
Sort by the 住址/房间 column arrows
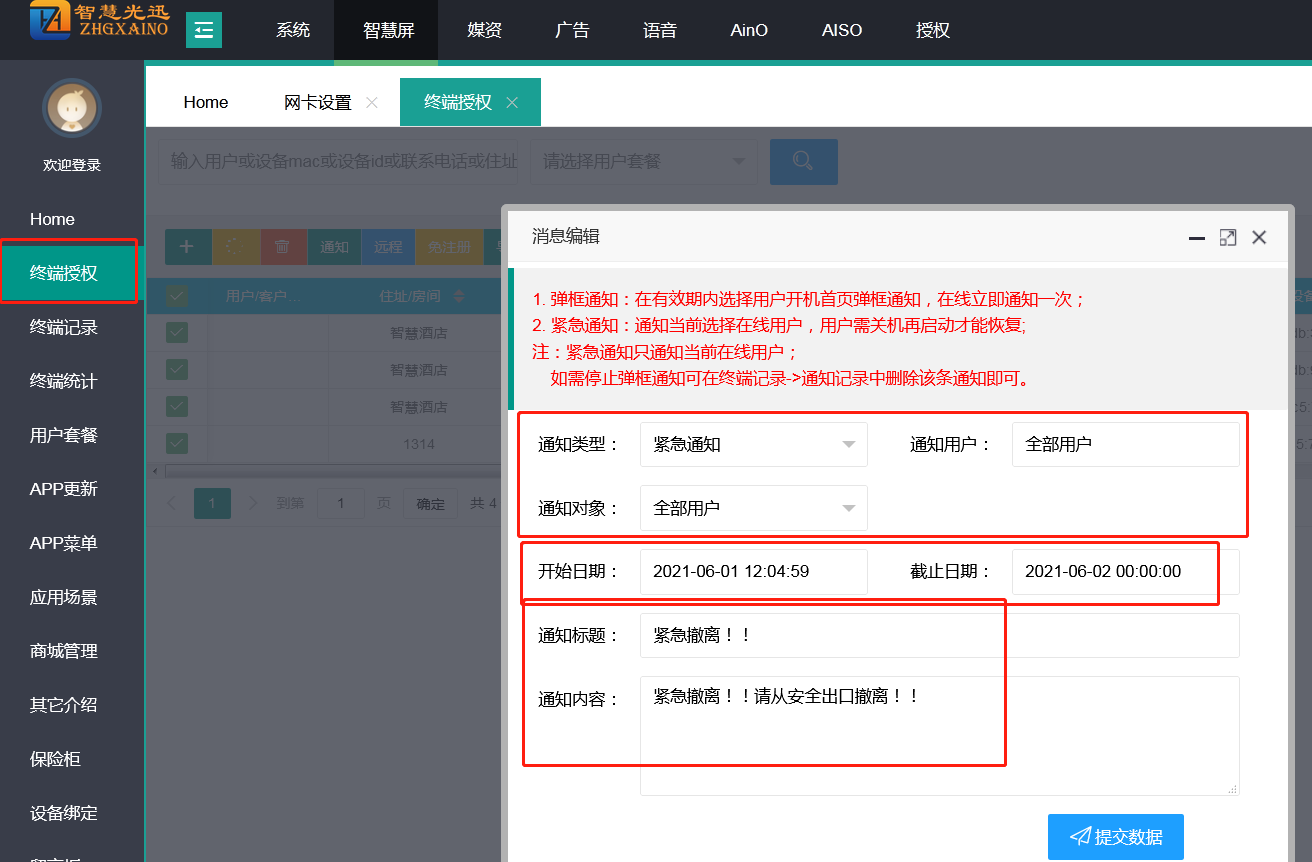pos(459,296)
